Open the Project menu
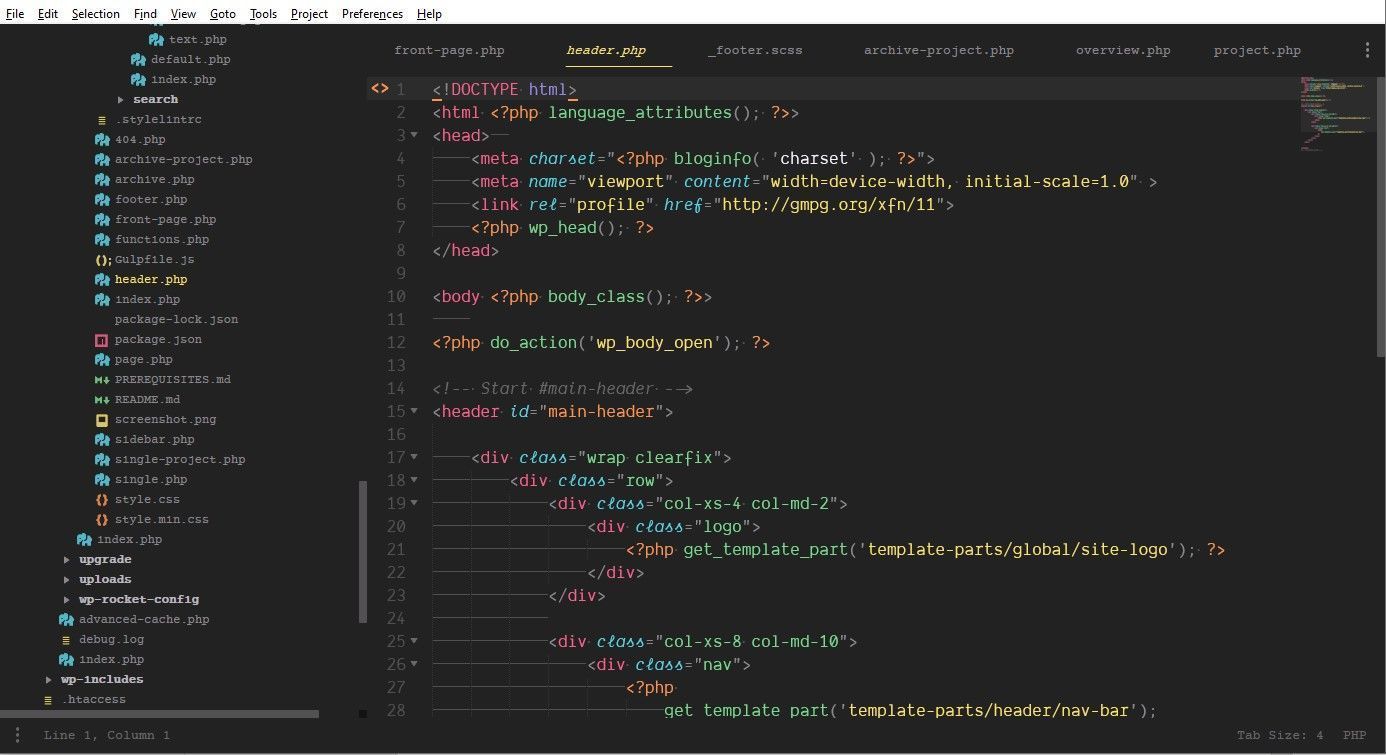This screenshot has height=755, width=1386. tap(309, 14)
